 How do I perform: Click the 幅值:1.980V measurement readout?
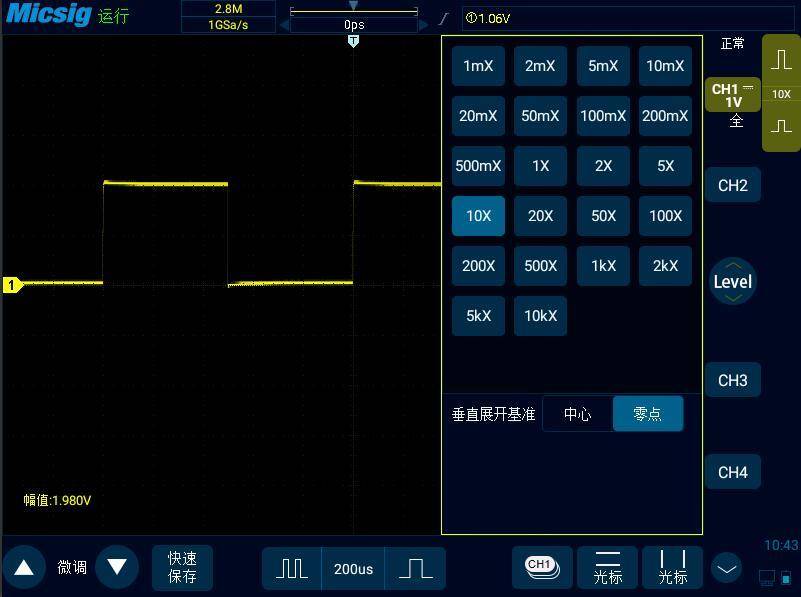(x=57, y=500)
